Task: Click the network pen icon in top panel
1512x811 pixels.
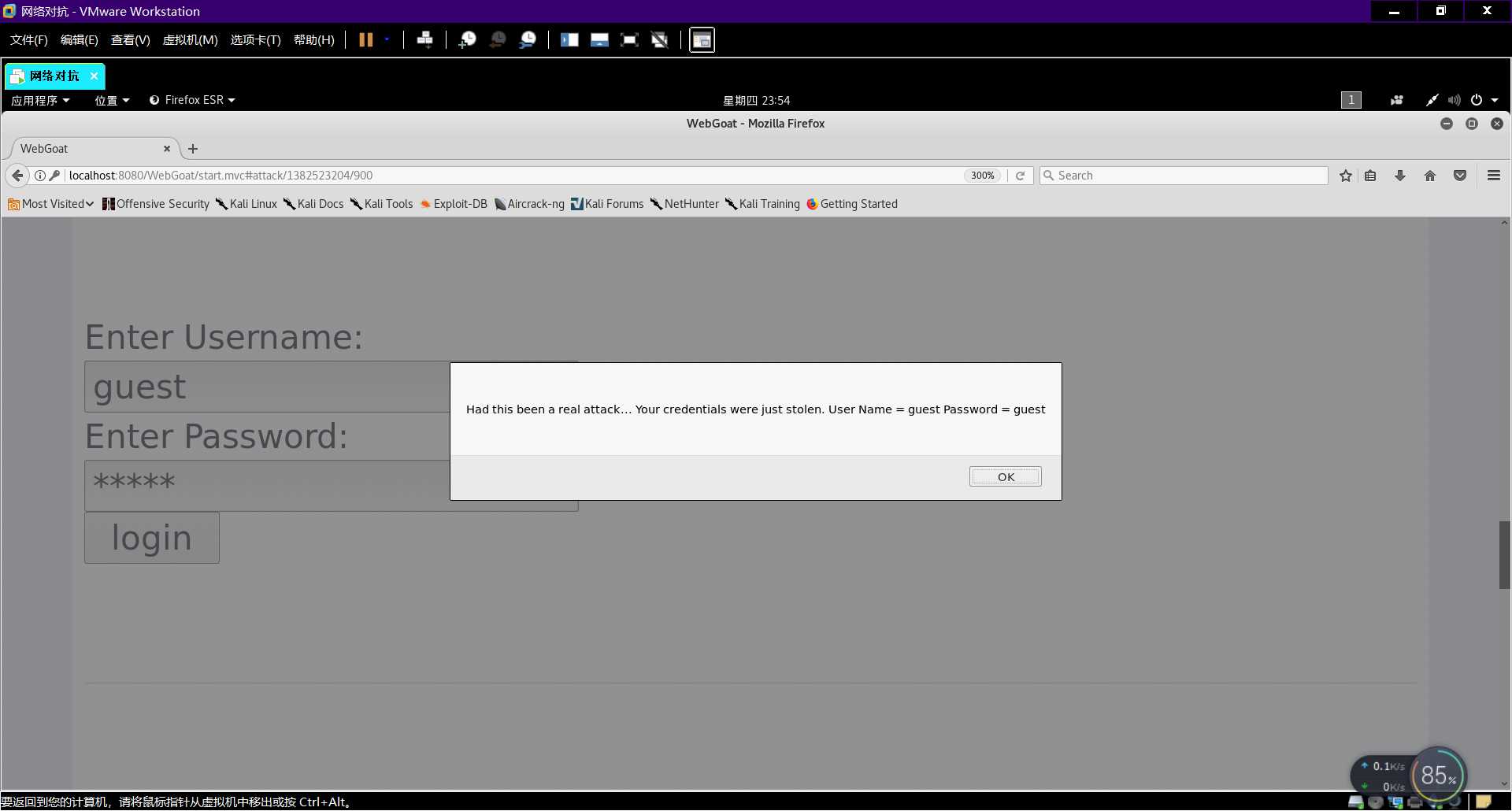Action: click(1432, 100)
